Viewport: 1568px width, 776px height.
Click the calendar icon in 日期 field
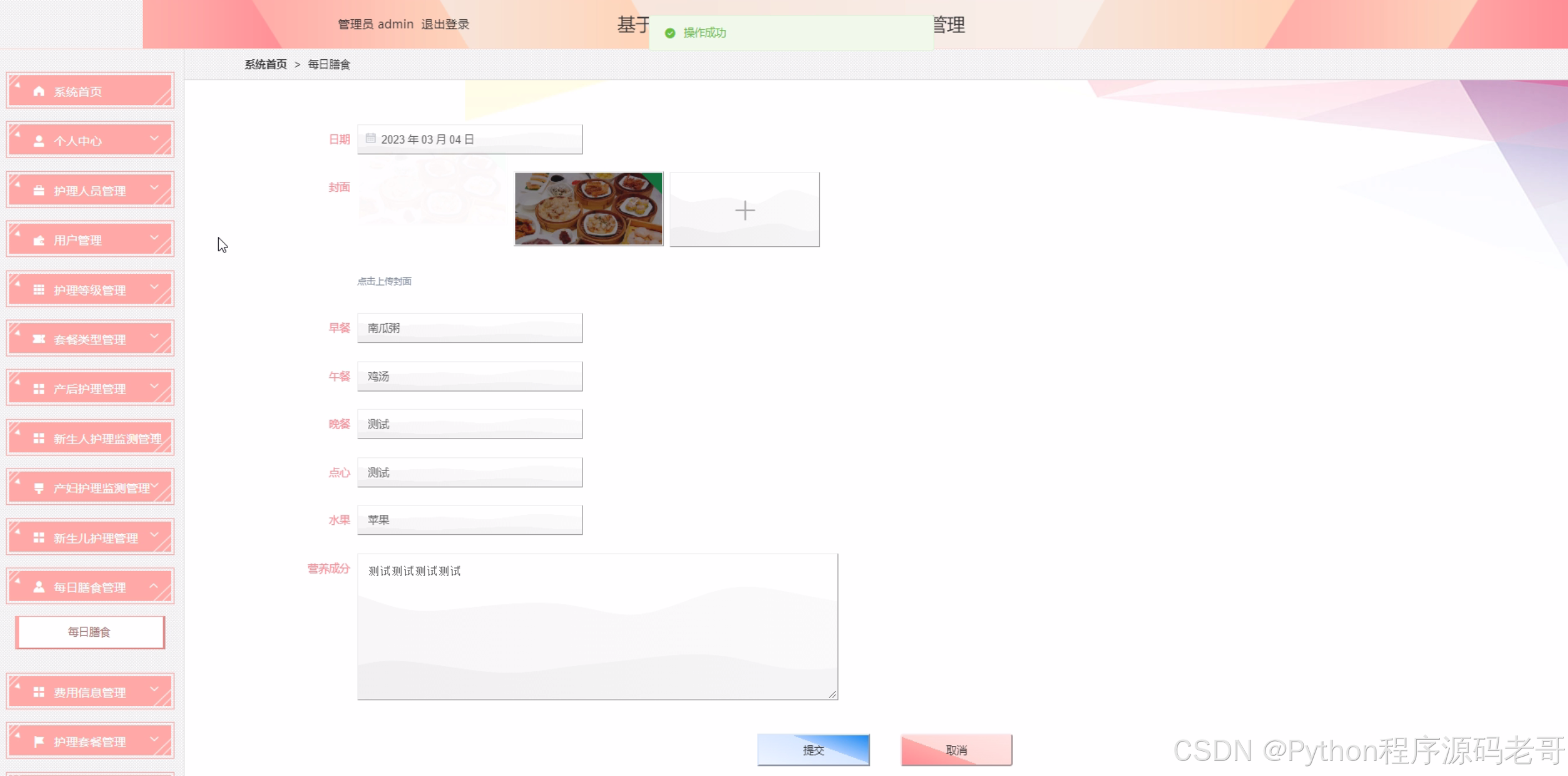coord(371,139)
